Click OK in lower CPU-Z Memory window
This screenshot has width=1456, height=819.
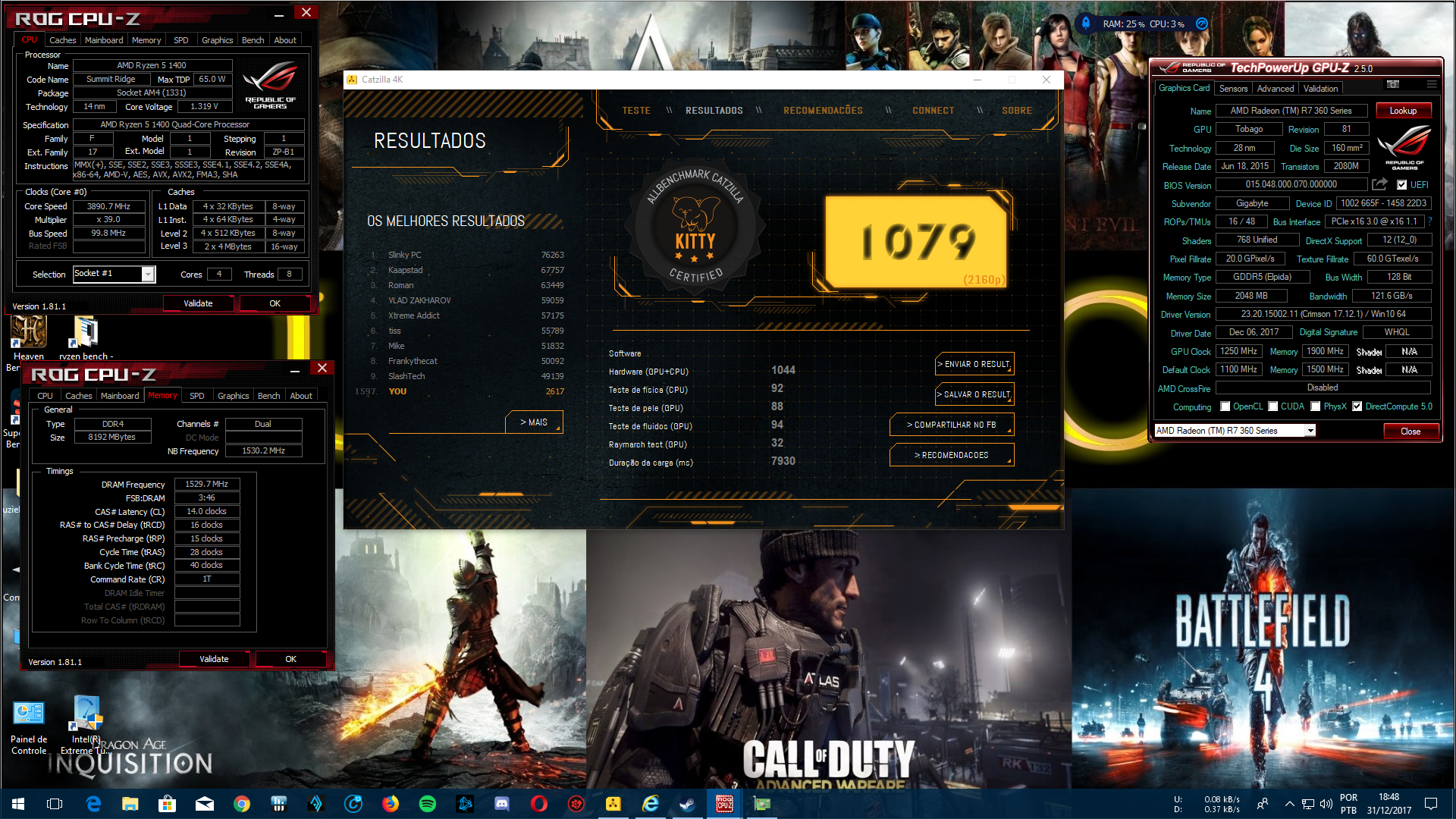click(x=290, y=659)
